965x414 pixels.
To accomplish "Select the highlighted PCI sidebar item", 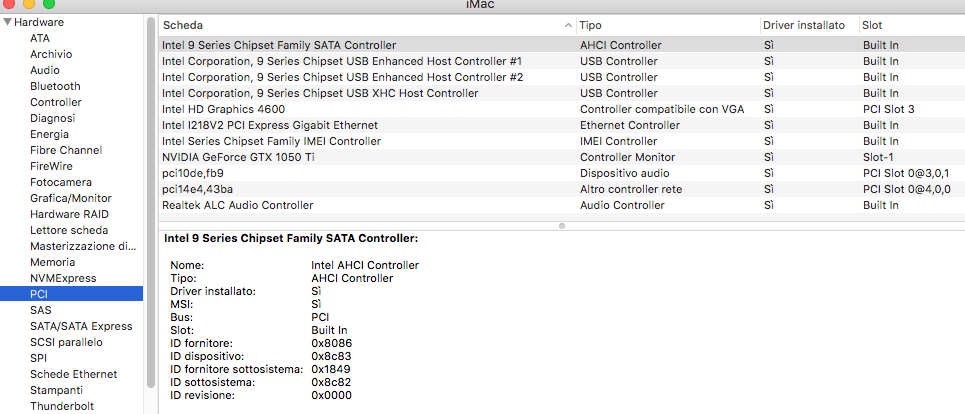I will (71, 294).
